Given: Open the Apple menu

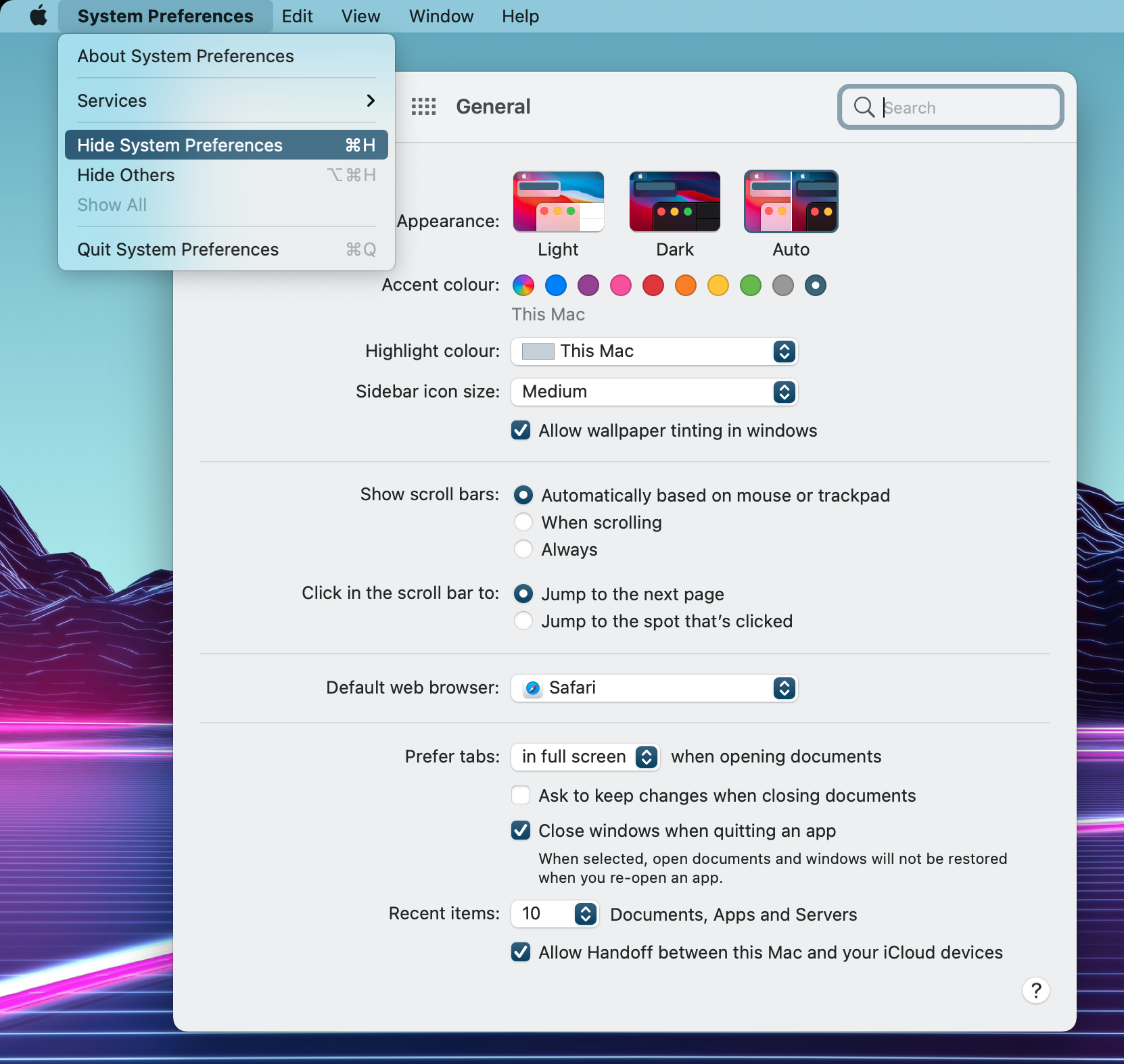Looking at the screenshot, I should 39,16.
